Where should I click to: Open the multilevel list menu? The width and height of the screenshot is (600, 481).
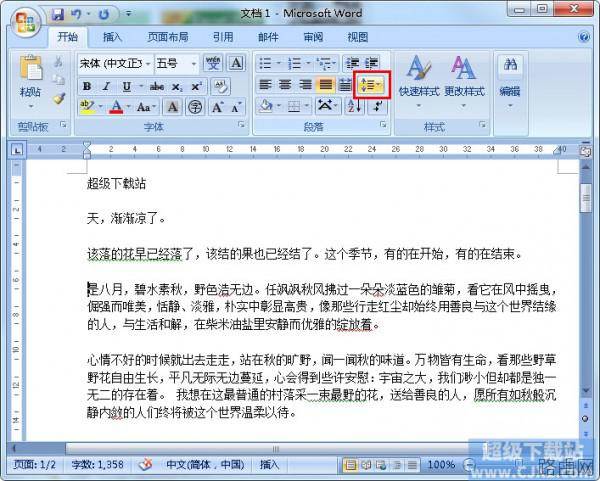(x=326, y=63)
